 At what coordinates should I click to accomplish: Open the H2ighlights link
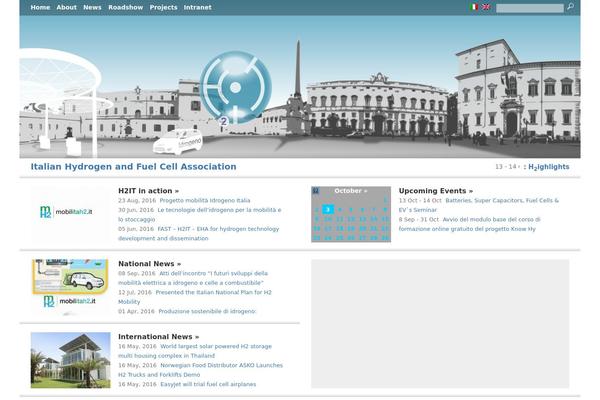(x=549, y=167)
